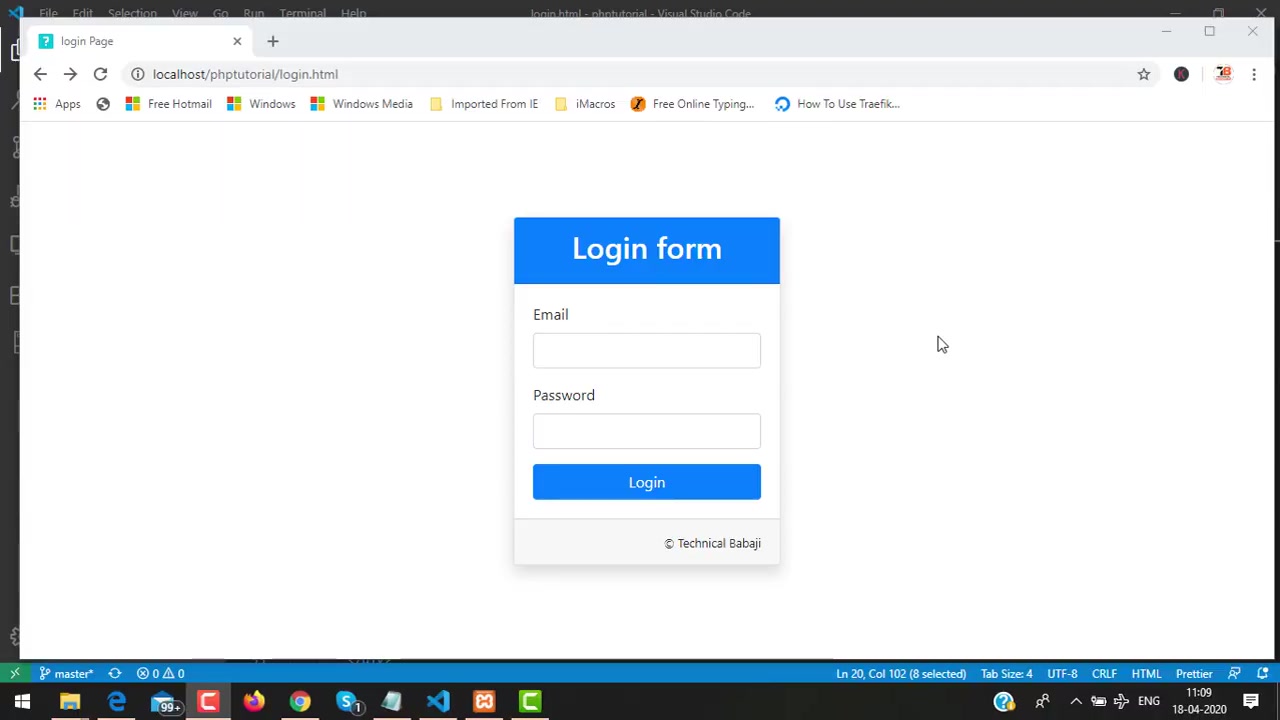The height and width of the screenshot is (720, 1280).
Task: Launch Firefox from the taskbar
Action: (x=254, y=701)
